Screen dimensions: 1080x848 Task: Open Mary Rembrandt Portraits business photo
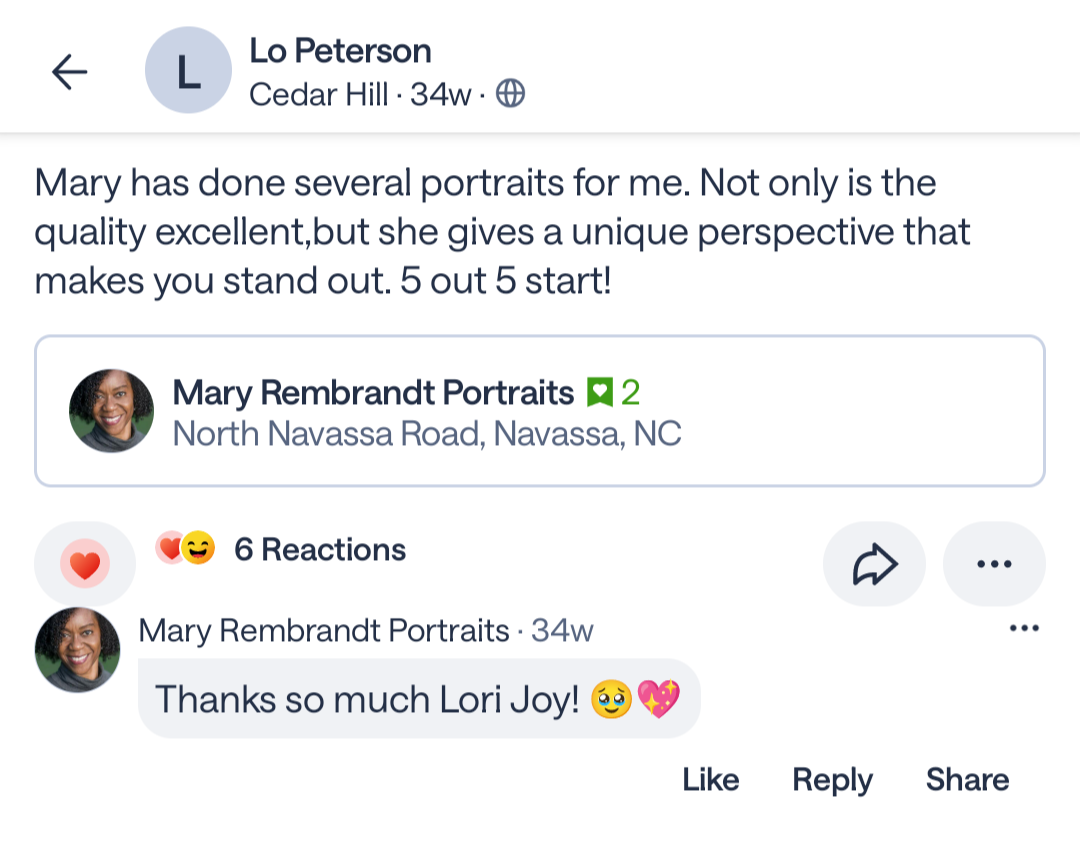point(111,410)
